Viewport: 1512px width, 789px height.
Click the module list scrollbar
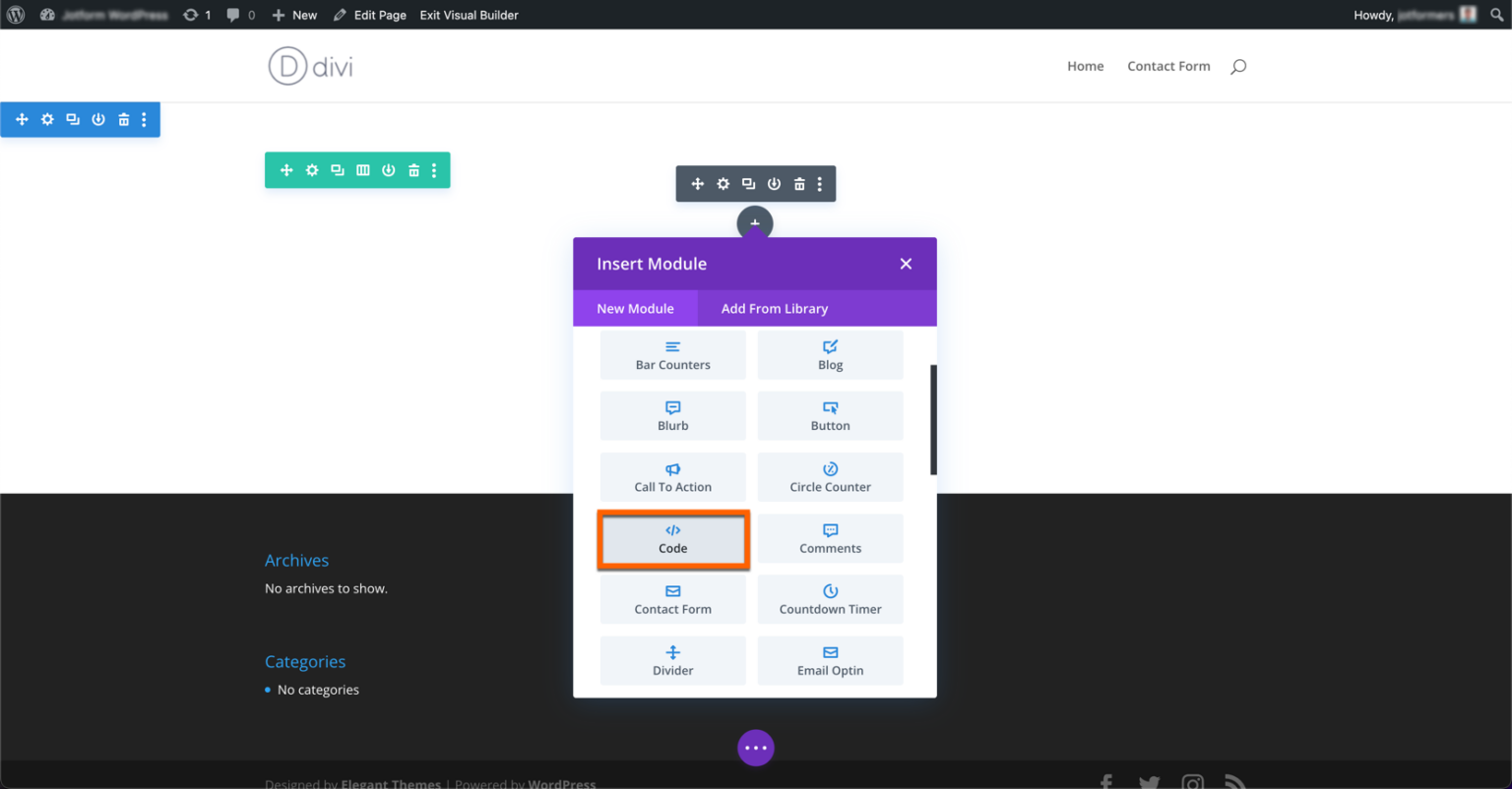[932, 418]
